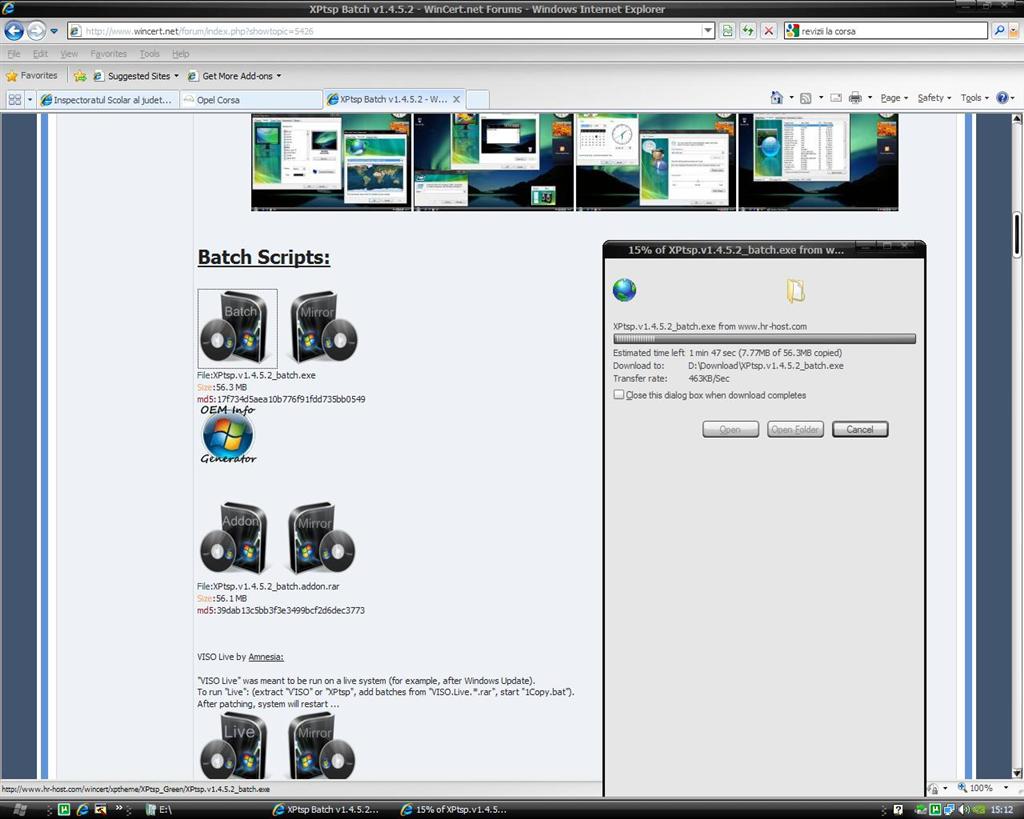The width and height of the screenshot is (1024, 819).
Task: Open the last screenshot thumbnail in the strip
Action: click(818, 162)
